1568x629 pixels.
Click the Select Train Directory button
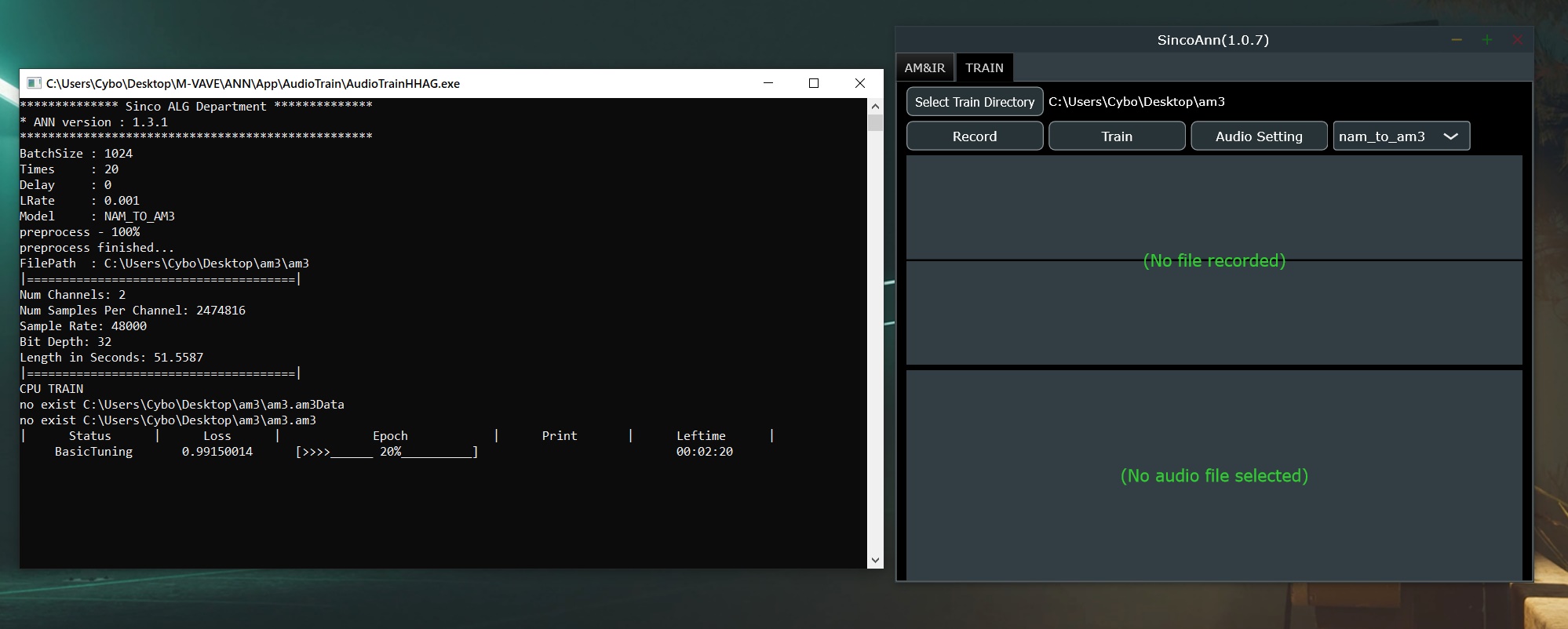click(x=975, y=102)
